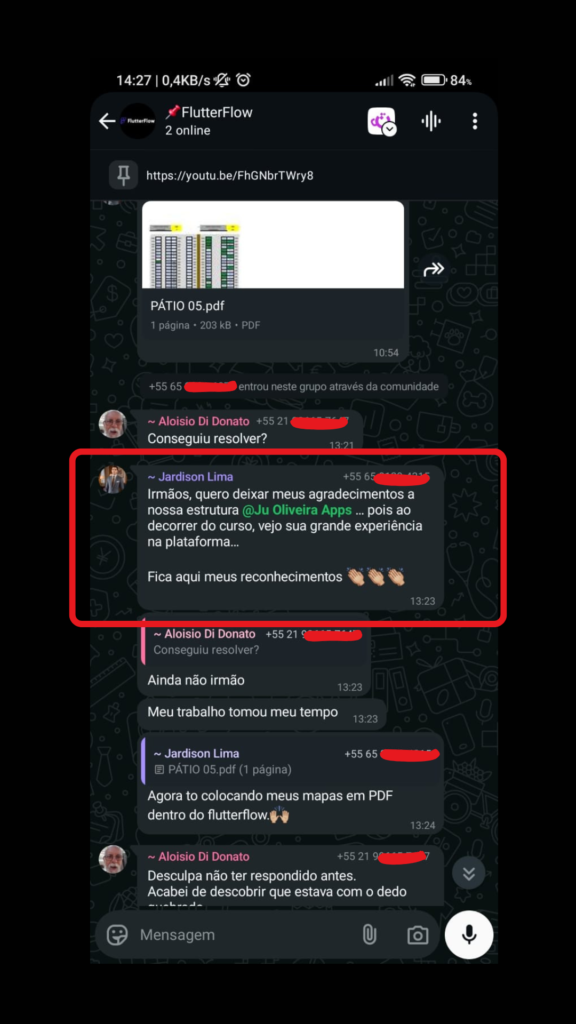Forward the PÁTIO 05.pdf using arrow icon
Image resolution: width=576 pixels, height=1024 pixels.
(x=434, y=269)
